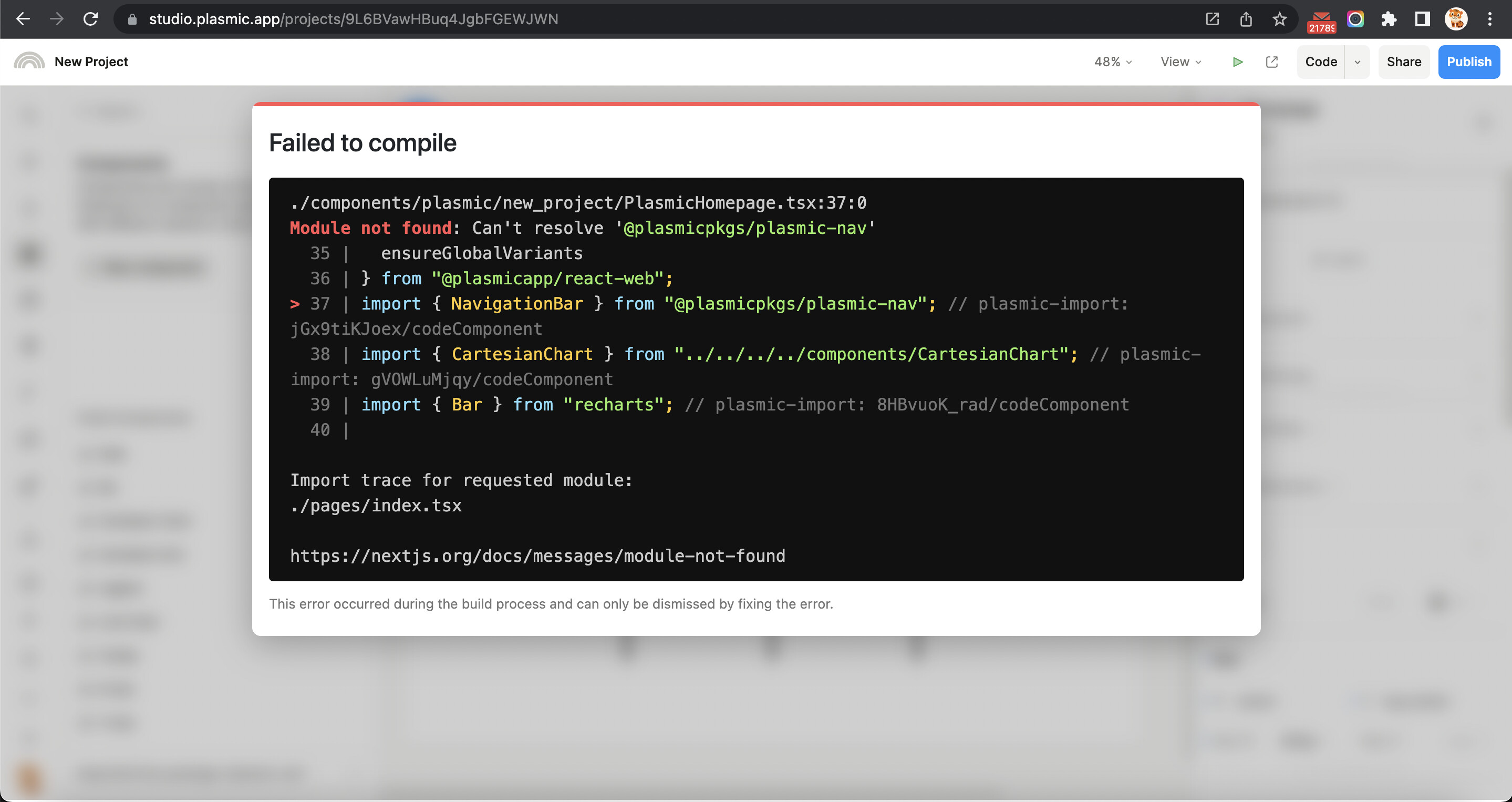Click the Share button

click(x=1403, y=61)
